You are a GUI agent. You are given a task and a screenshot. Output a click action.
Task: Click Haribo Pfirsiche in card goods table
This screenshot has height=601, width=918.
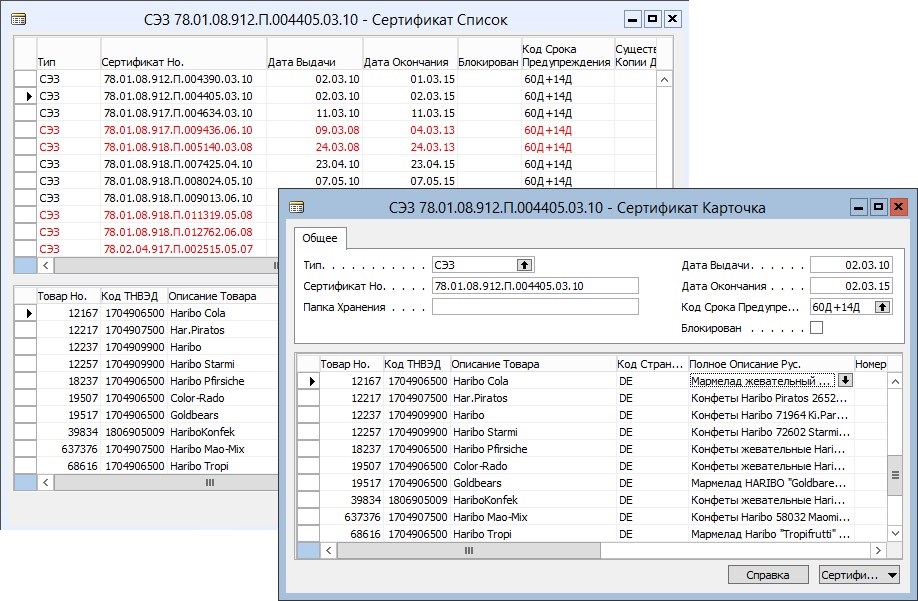coord(490,449)
